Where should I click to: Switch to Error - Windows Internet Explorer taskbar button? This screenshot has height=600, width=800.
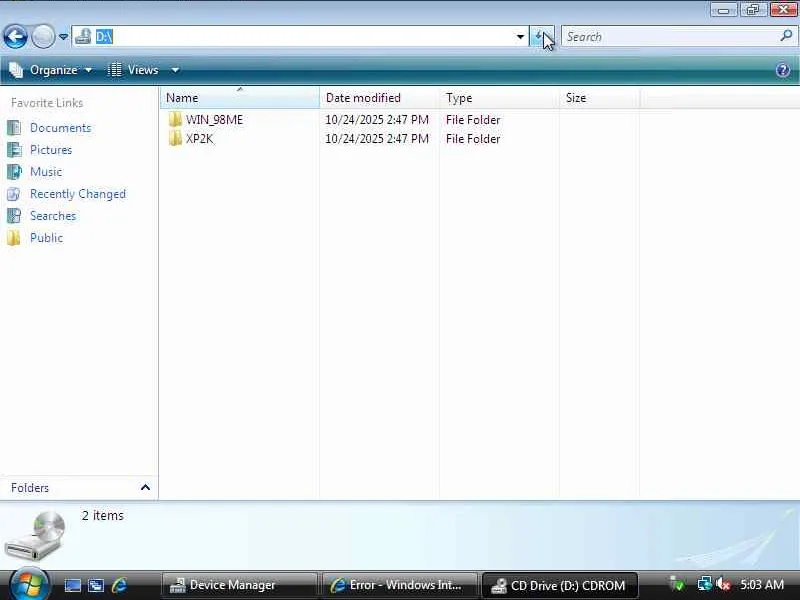pos(399,585)
